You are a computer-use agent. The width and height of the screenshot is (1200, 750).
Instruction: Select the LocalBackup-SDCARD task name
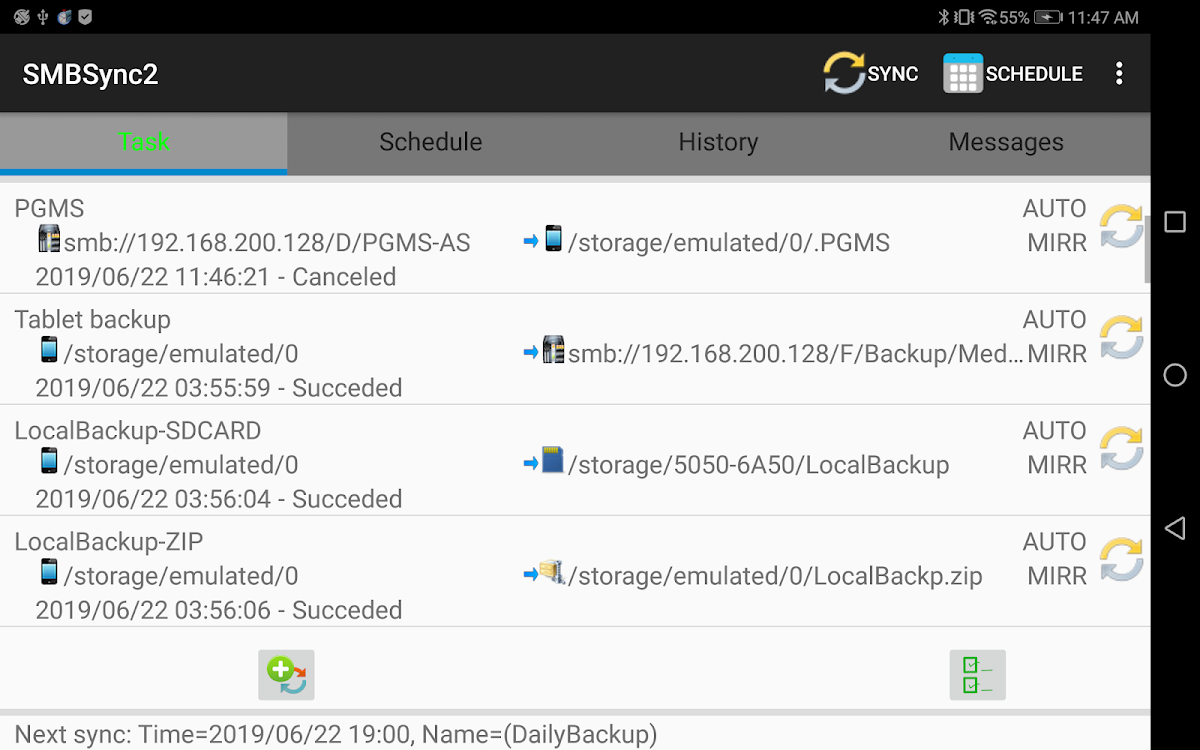[138, 430]
